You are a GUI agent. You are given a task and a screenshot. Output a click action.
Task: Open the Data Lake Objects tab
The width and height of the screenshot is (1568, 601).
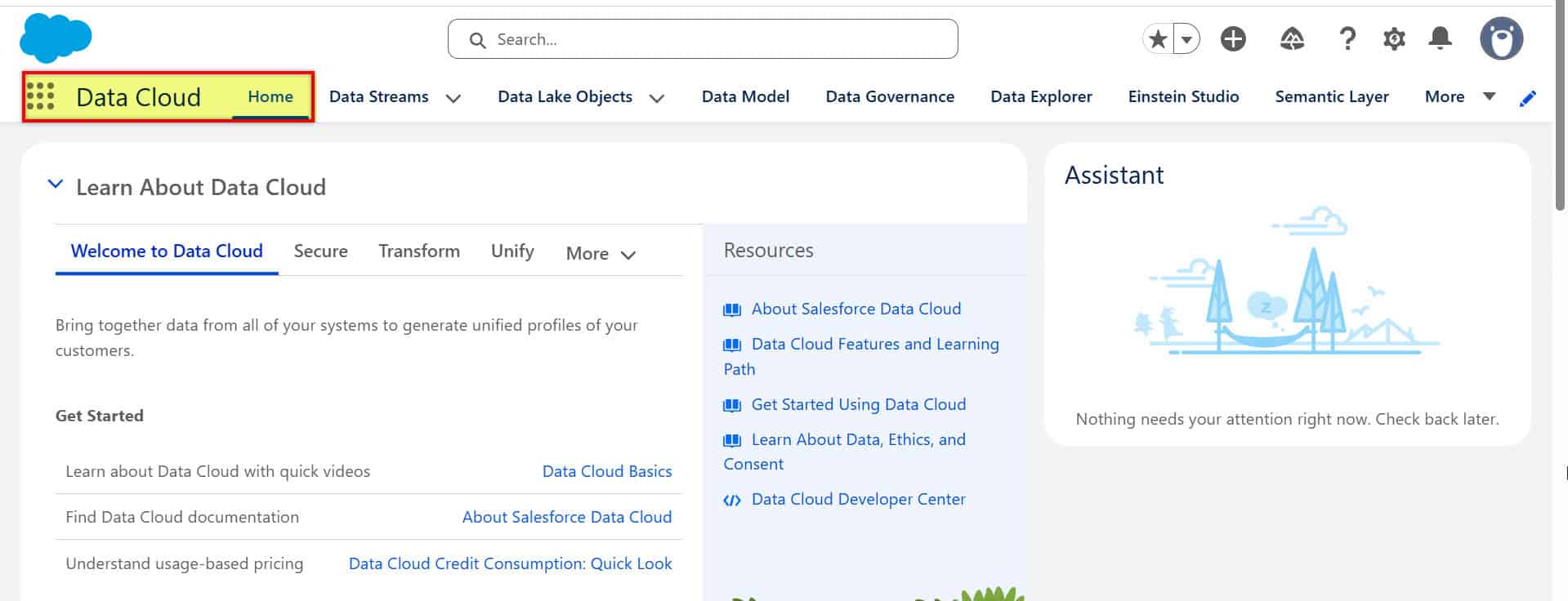click(x=565, y=96)
